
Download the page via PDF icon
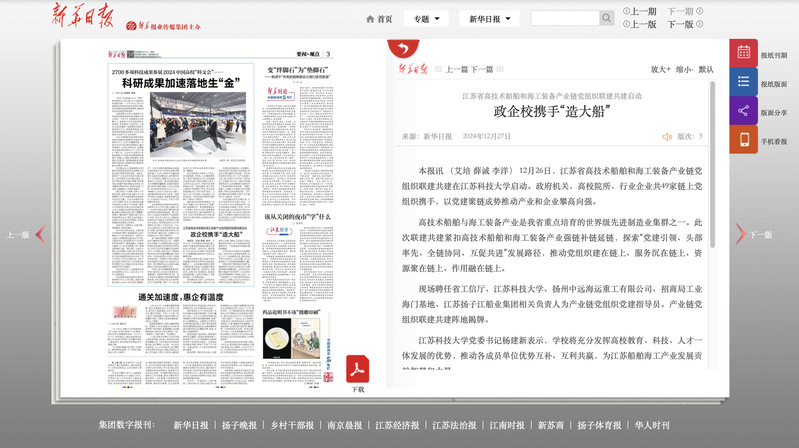coord(358,370)
